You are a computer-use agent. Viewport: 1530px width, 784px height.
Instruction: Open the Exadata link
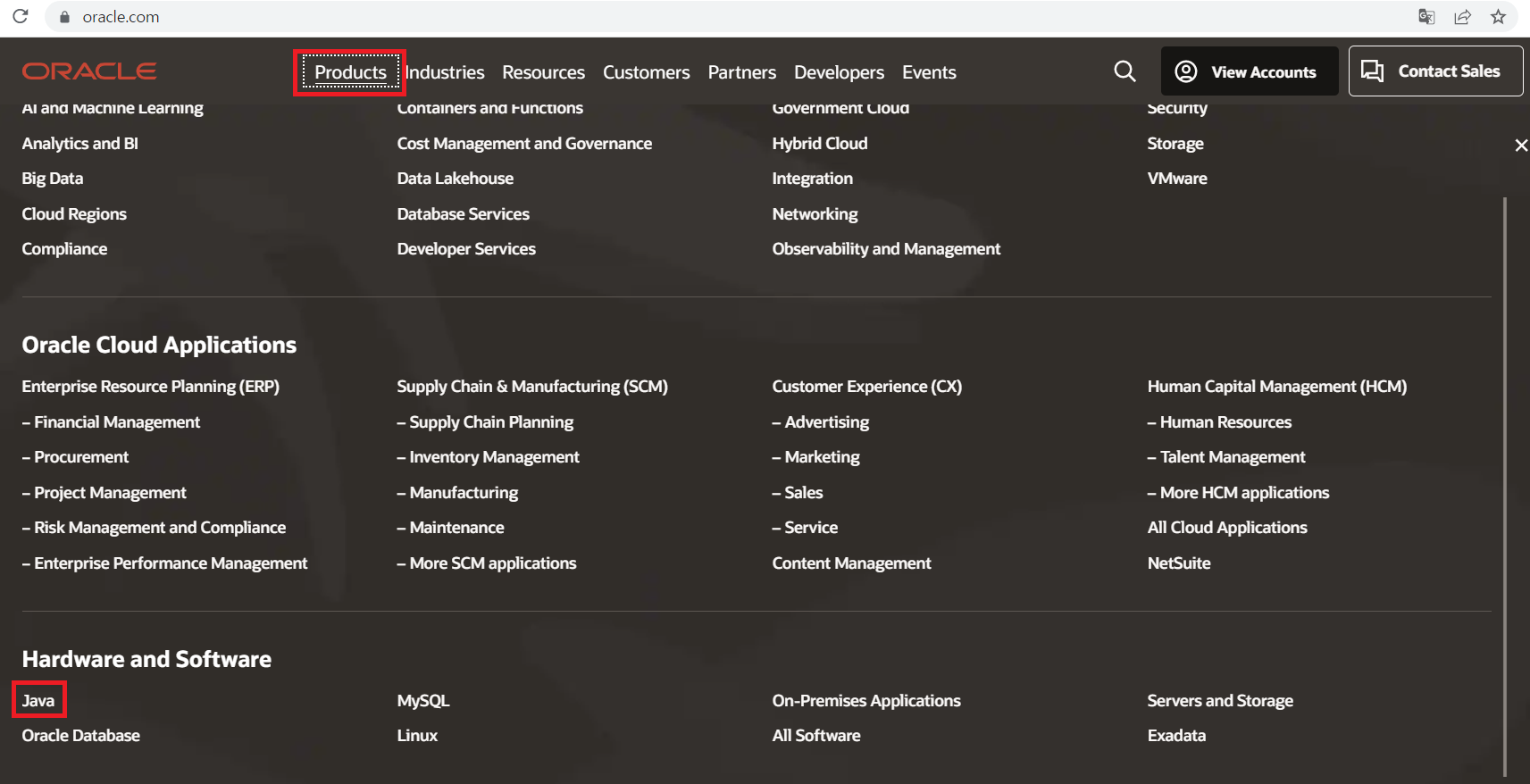click(1176, 736)
